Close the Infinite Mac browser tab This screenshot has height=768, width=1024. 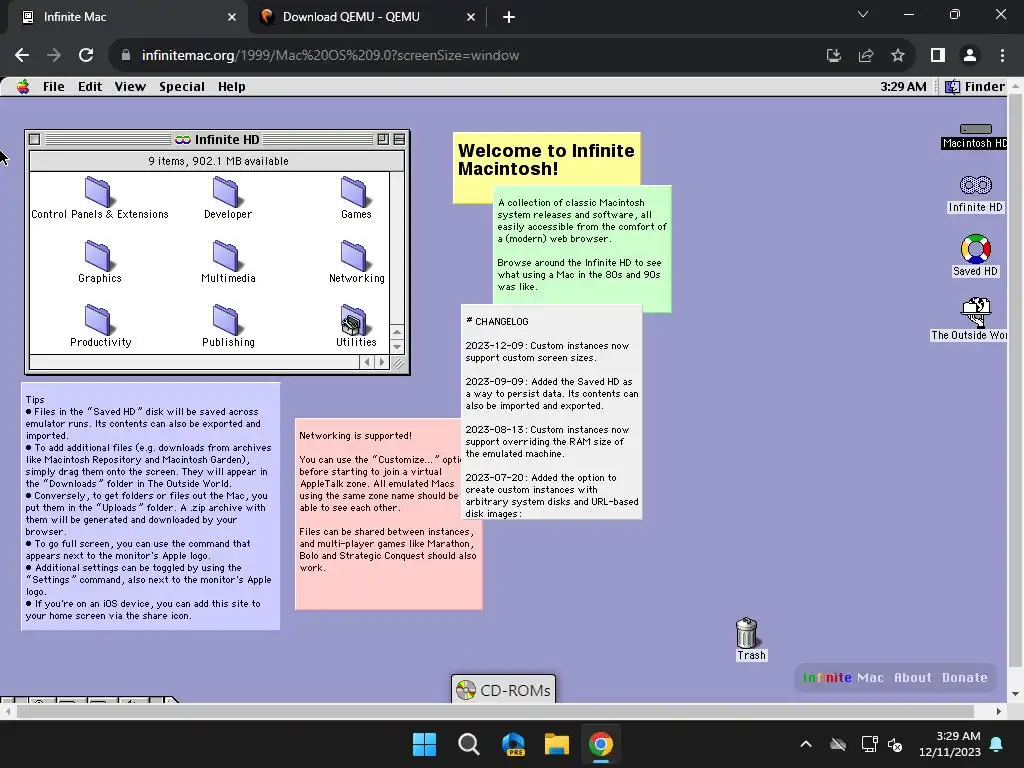[x=232, y=17]
